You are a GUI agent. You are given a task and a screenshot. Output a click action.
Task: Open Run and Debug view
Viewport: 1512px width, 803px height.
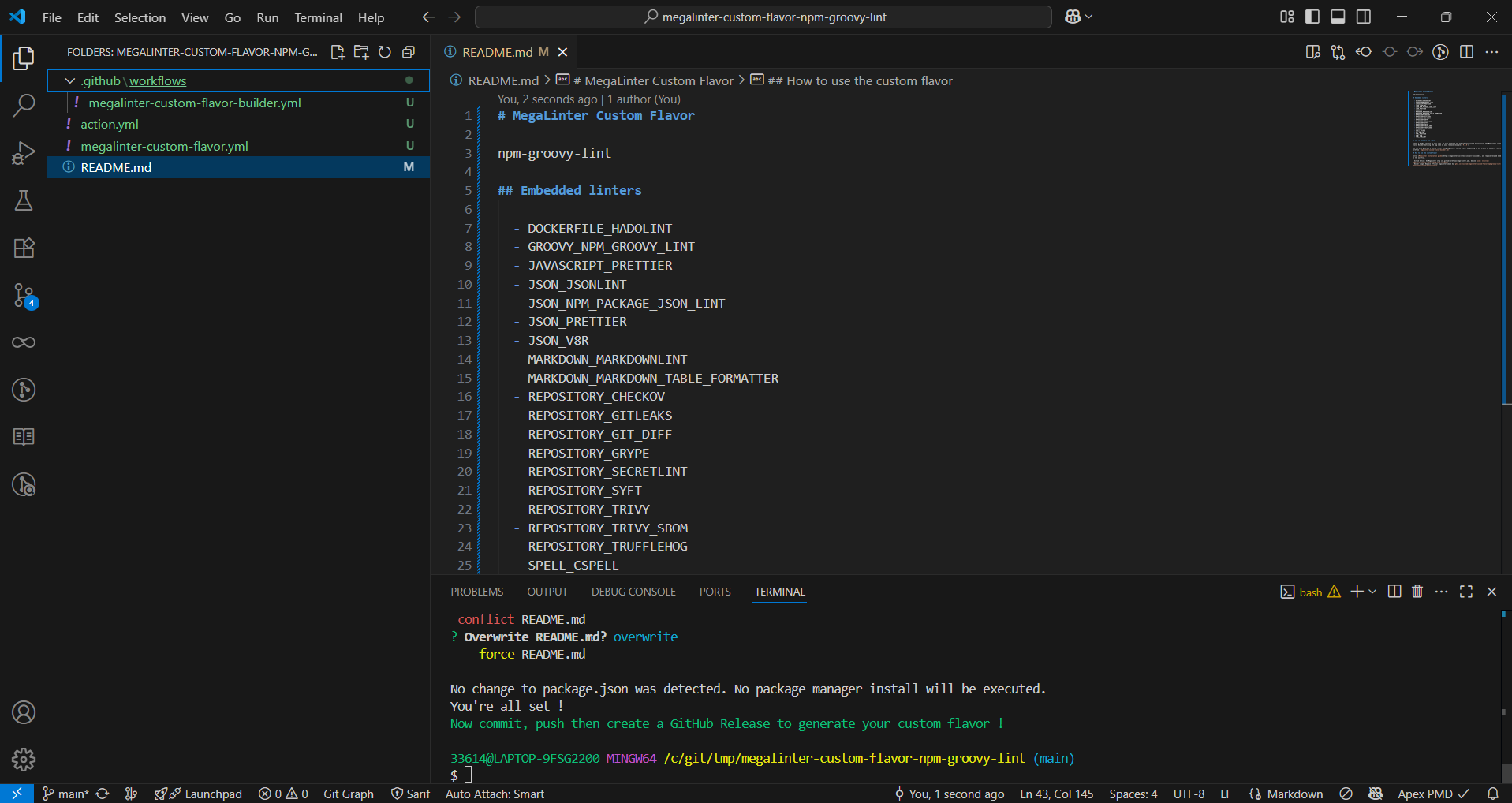pyautogui.click(x=24, y=153)
